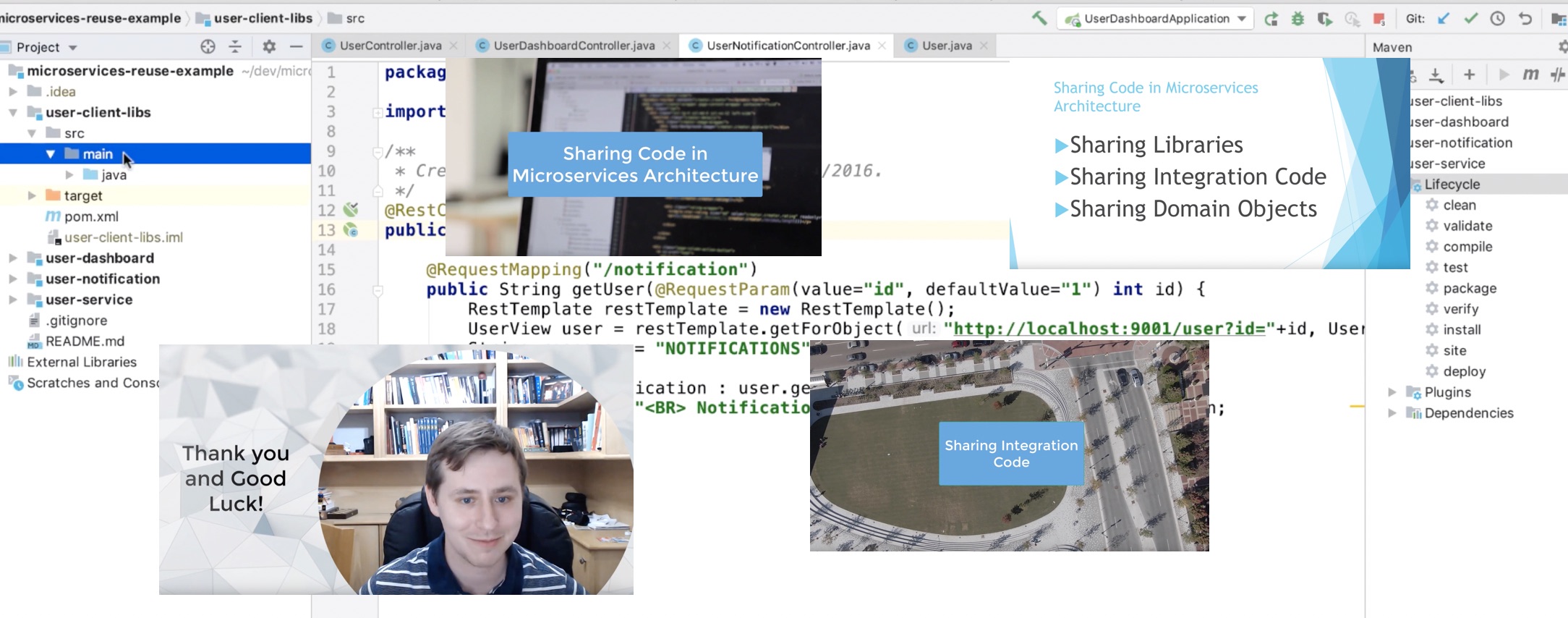
Task: Expand the user-service module in Project tree
Action: (x=13, y=300)
